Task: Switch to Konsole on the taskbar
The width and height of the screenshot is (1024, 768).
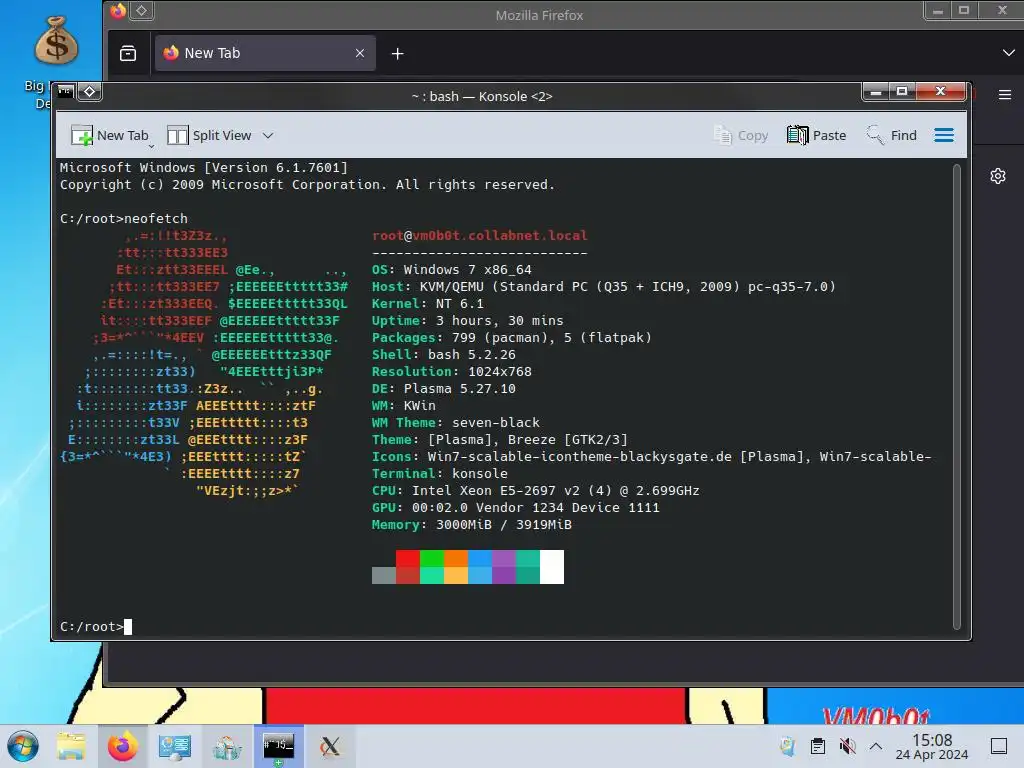Action: (x=278, y=746)
